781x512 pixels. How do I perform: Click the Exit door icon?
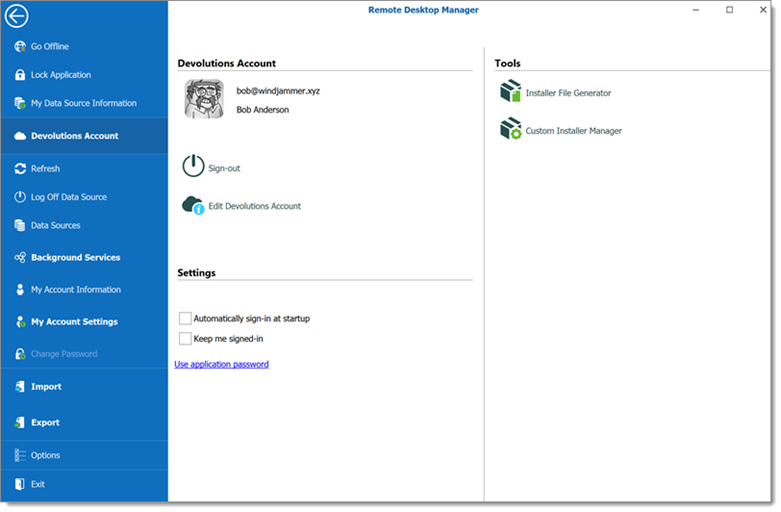pyautogui.click(x=20, y=484)
